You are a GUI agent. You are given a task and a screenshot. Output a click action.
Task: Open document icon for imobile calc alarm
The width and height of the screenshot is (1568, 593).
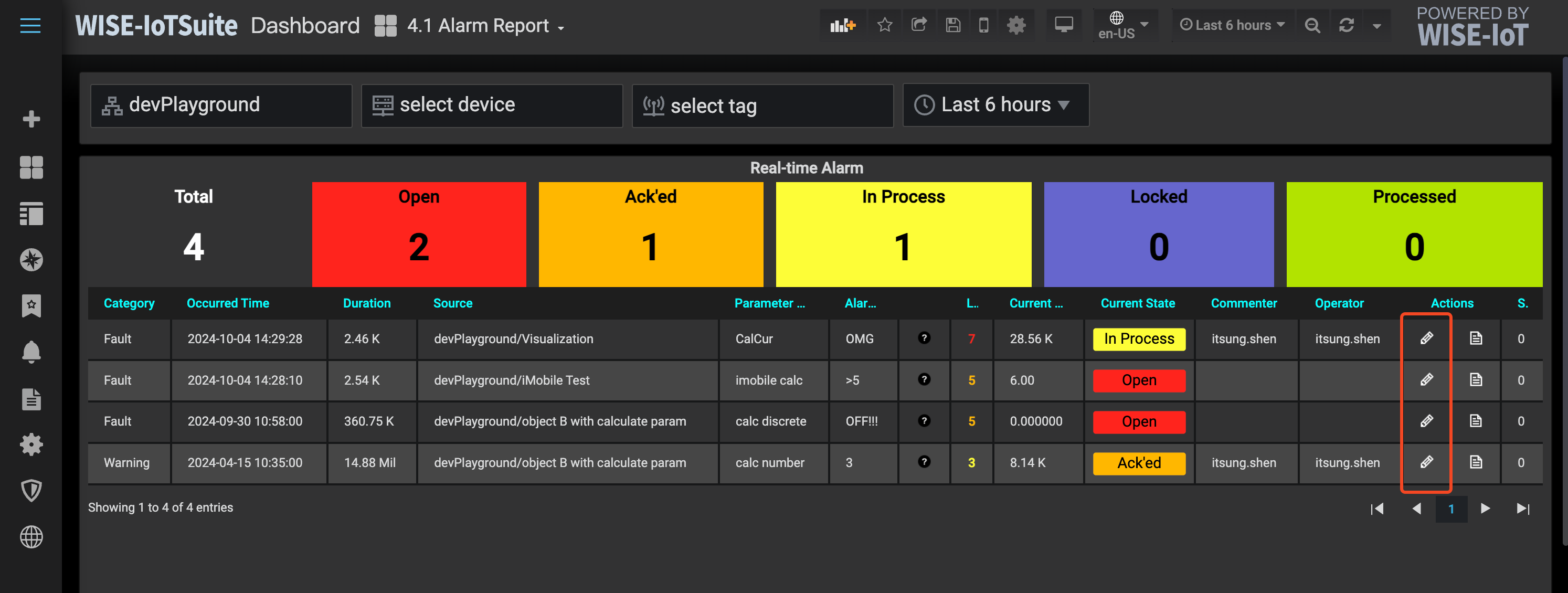click(x=1476, y=380)
